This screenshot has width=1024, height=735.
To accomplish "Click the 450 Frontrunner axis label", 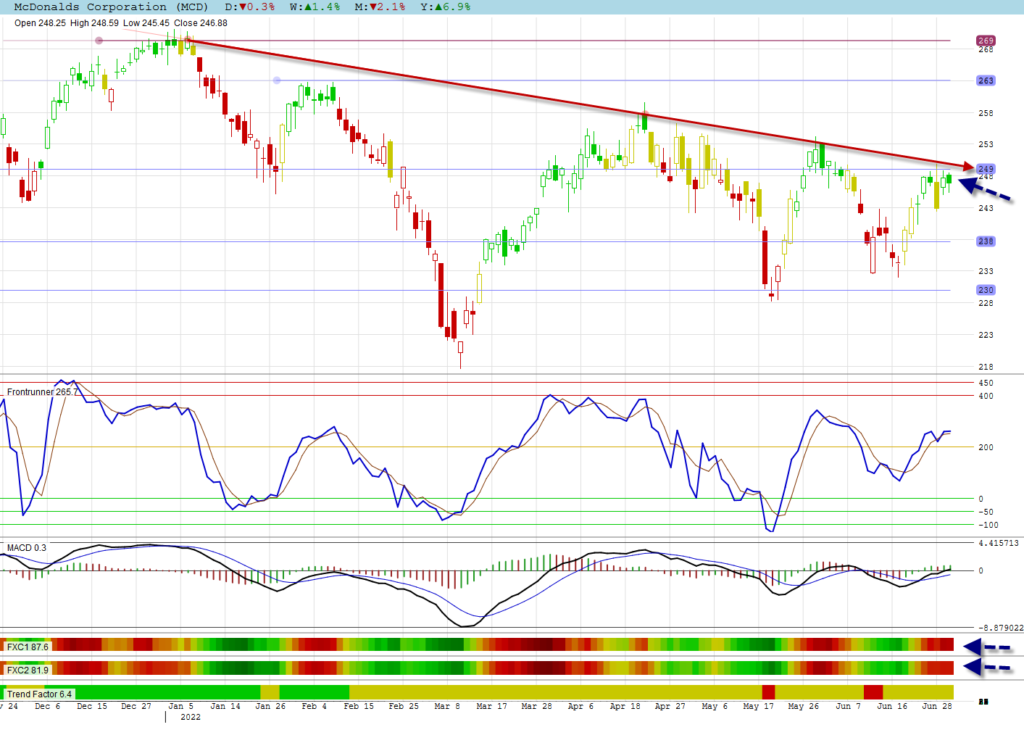I will pyautogui.click(x=985, y=384).
